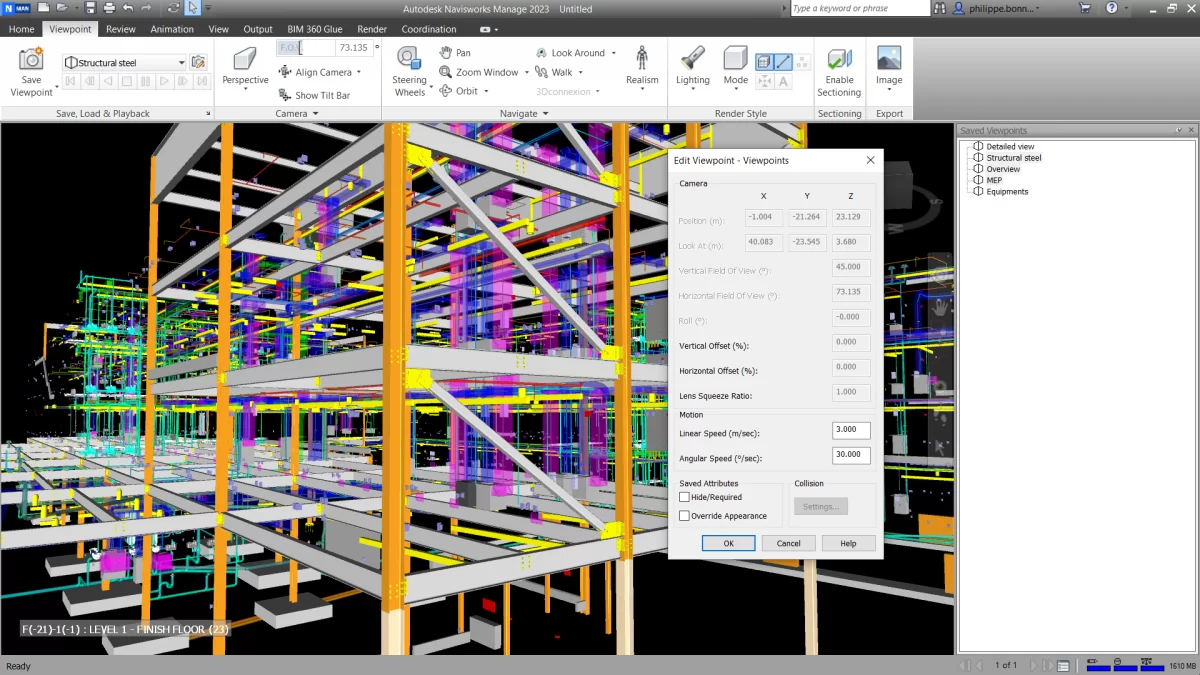1200x675 pixels.
Task: Click the Align Camera icon
Action: point(285,72)
